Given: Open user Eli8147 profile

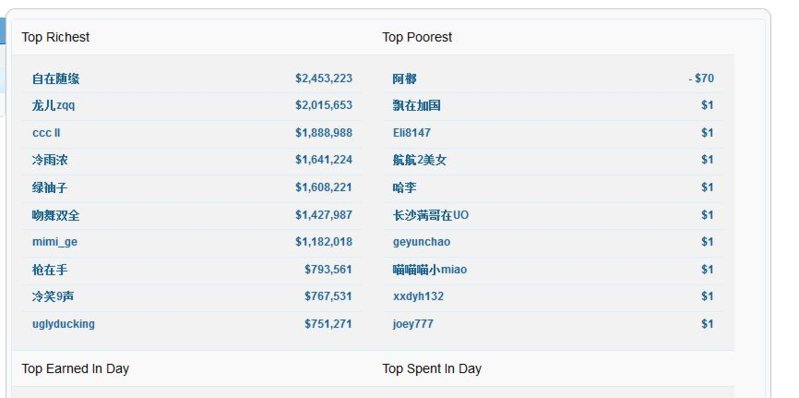Looking at the screenshot, I should click(x=412, y=132).
